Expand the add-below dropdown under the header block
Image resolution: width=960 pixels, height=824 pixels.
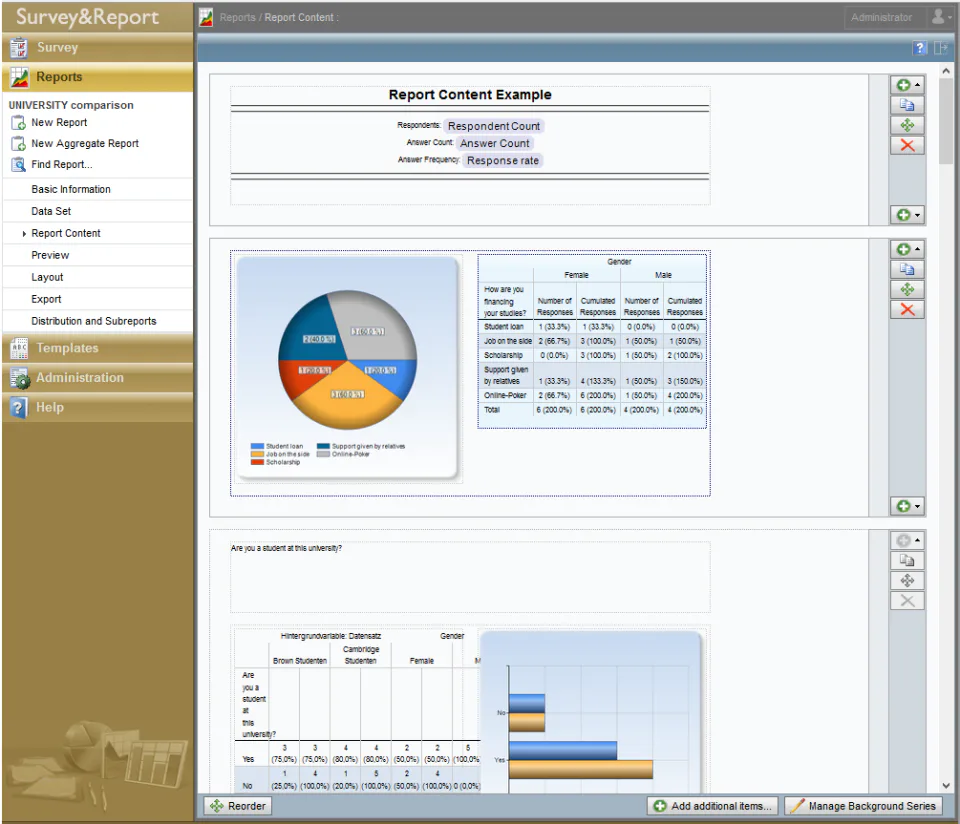907,215
